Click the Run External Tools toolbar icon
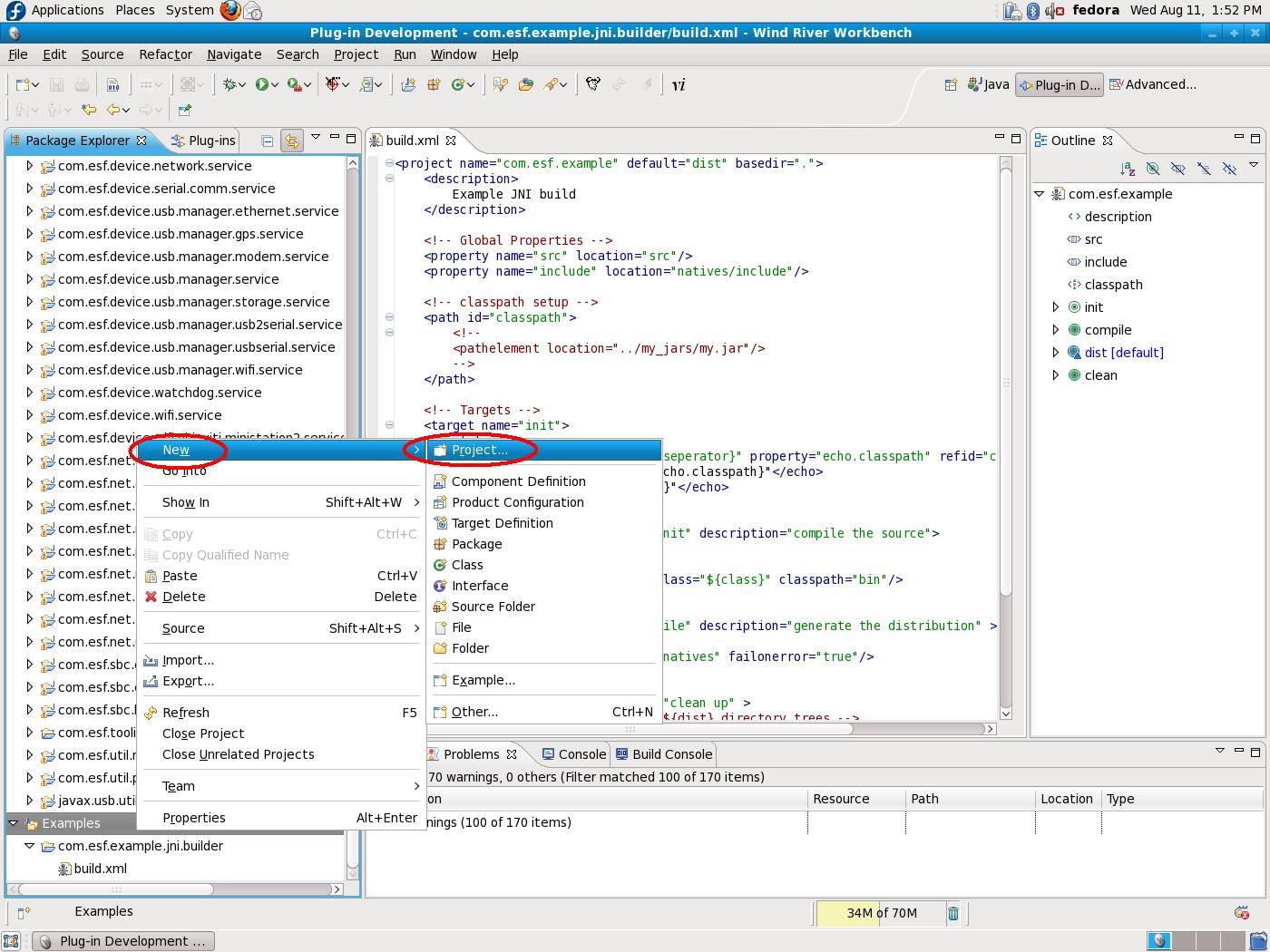This screenshot has height=952, width=1270. [294, 84]
